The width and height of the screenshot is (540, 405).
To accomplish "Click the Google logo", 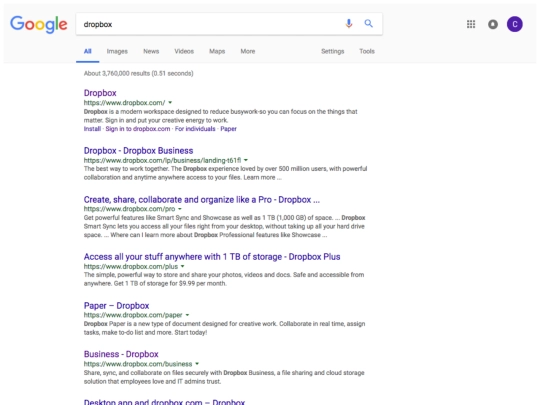I will 39,24.
